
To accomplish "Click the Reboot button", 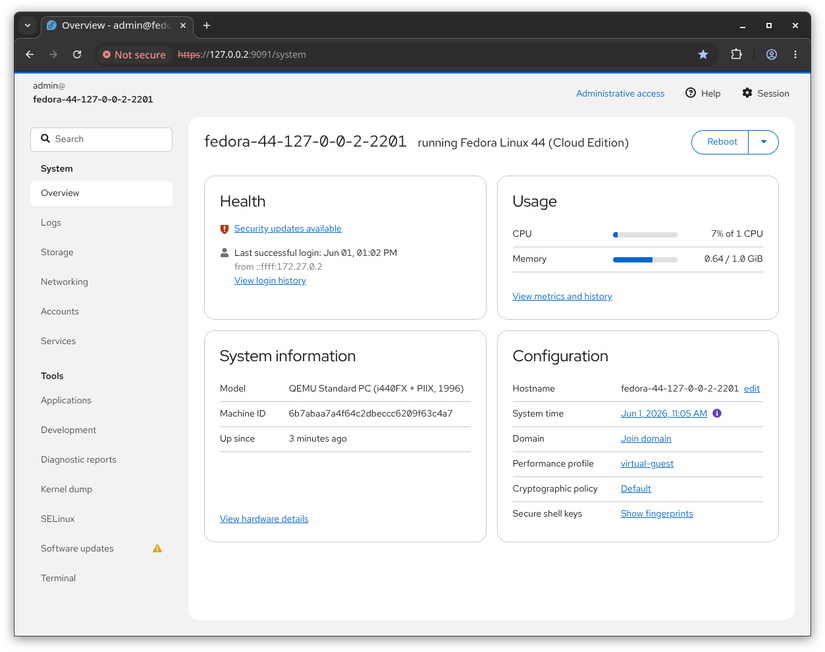I will (720, 142).
